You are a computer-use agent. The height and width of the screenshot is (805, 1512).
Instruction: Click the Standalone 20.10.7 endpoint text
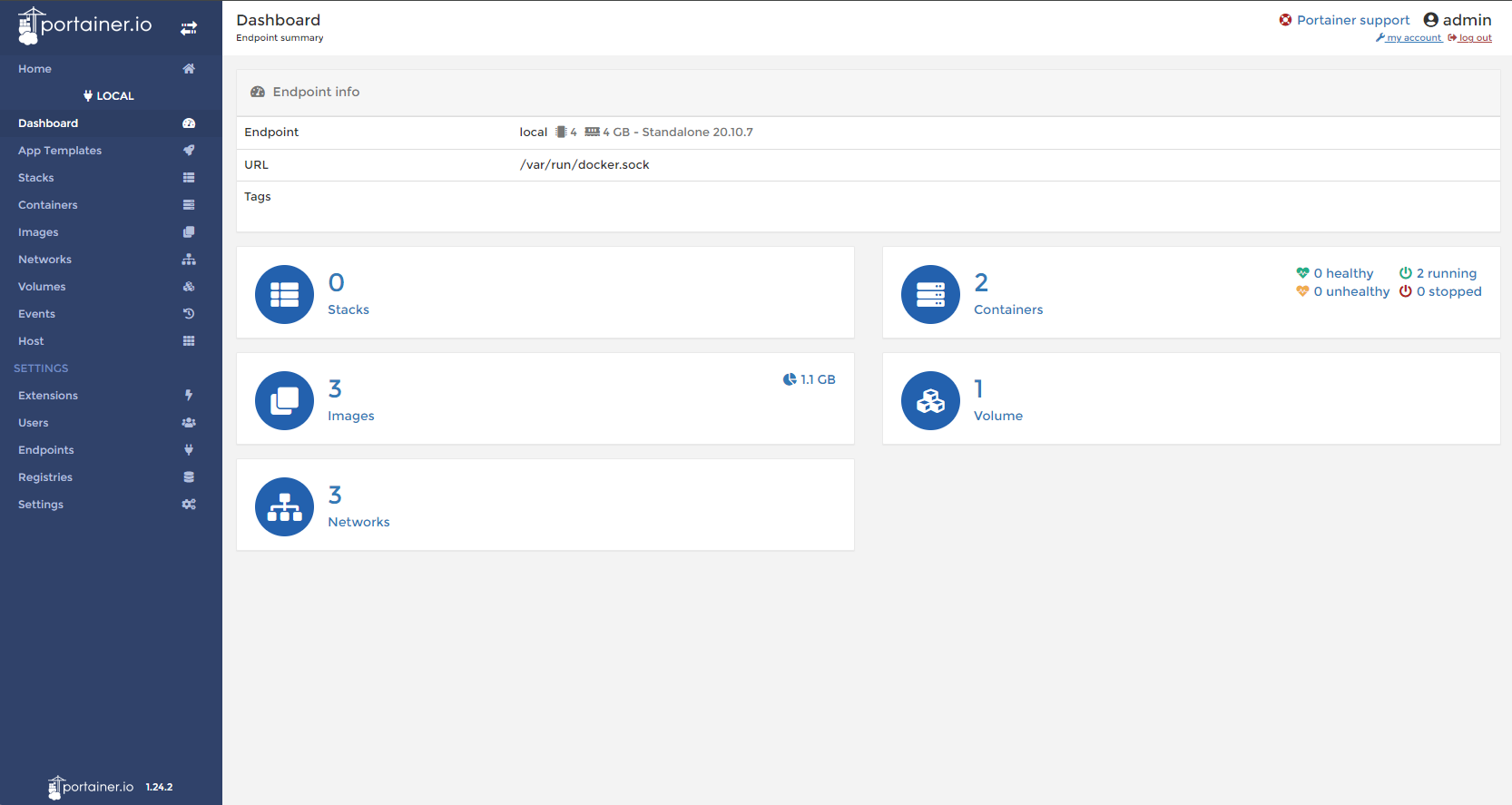pyautogui.click(x=697, y=133)
